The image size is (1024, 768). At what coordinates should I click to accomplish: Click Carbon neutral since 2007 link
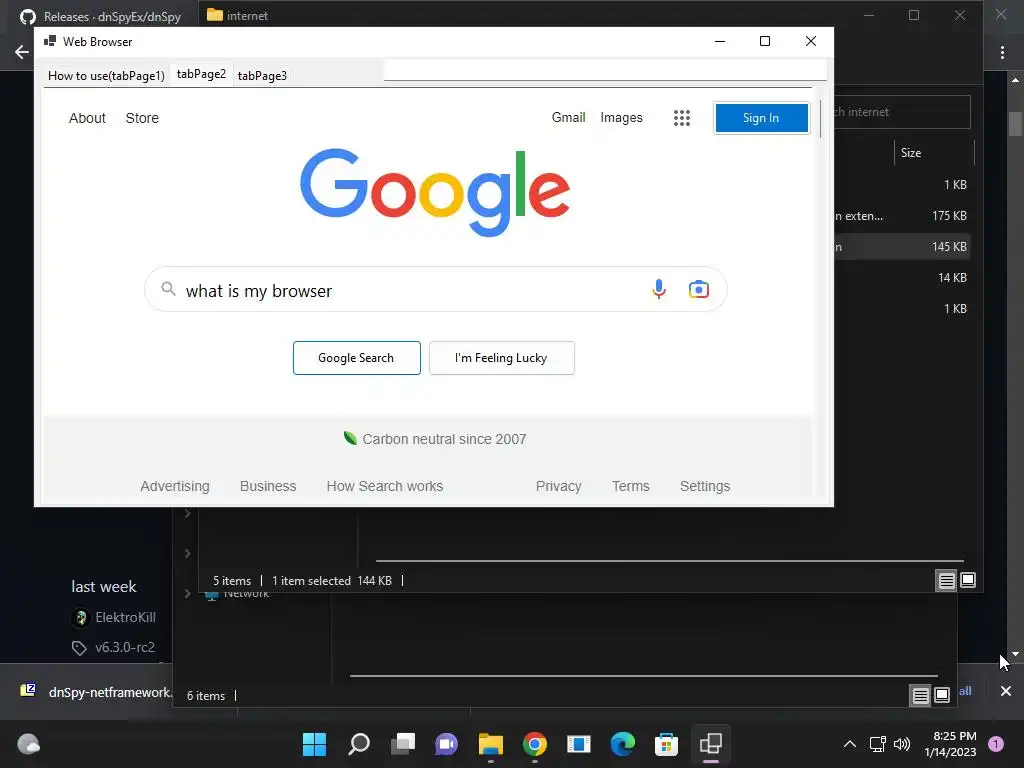(444, 439)
